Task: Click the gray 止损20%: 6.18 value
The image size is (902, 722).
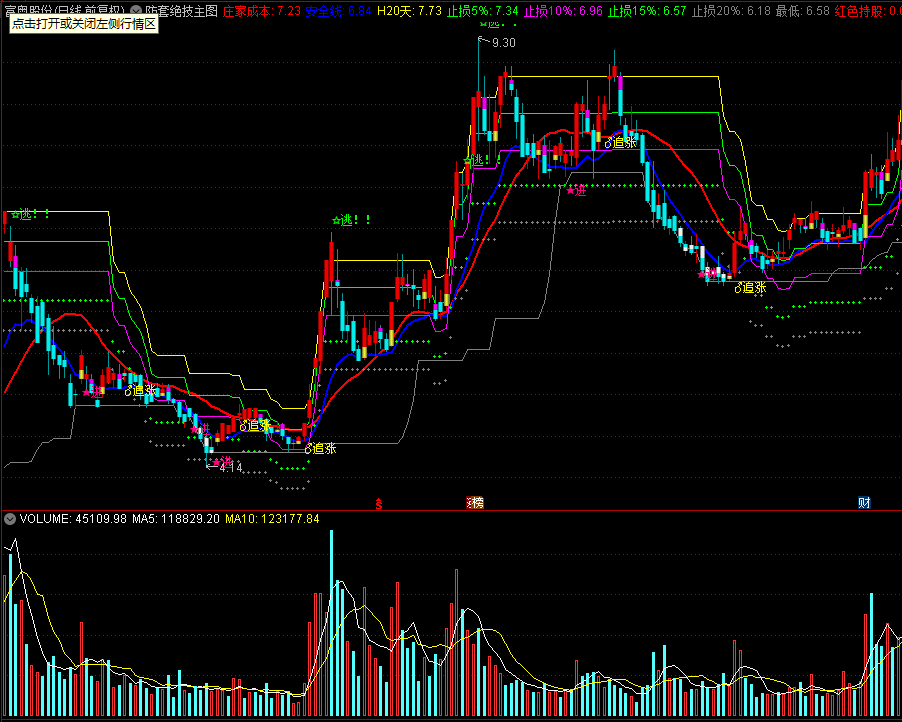Action: [731, 10]
